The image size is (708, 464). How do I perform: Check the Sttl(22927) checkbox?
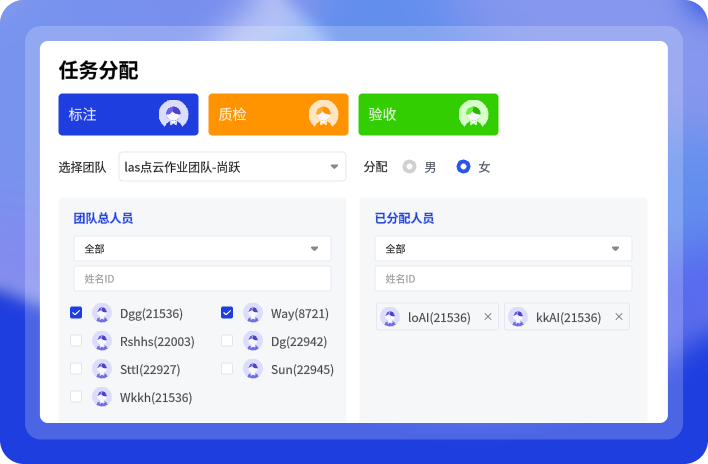[76, 369]
